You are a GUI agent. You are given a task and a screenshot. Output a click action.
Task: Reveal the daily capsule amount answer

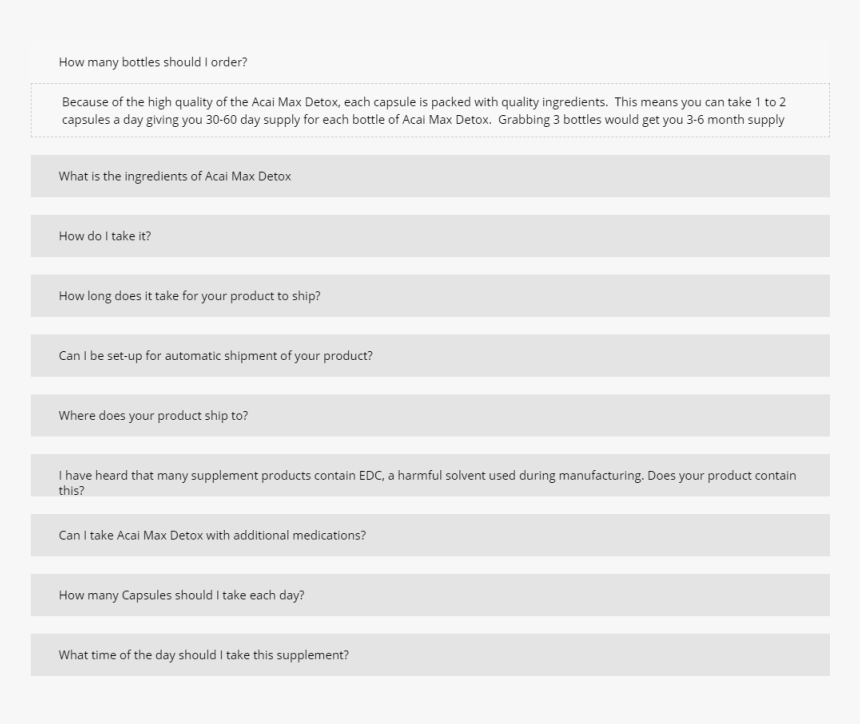[x=430, y=595]
